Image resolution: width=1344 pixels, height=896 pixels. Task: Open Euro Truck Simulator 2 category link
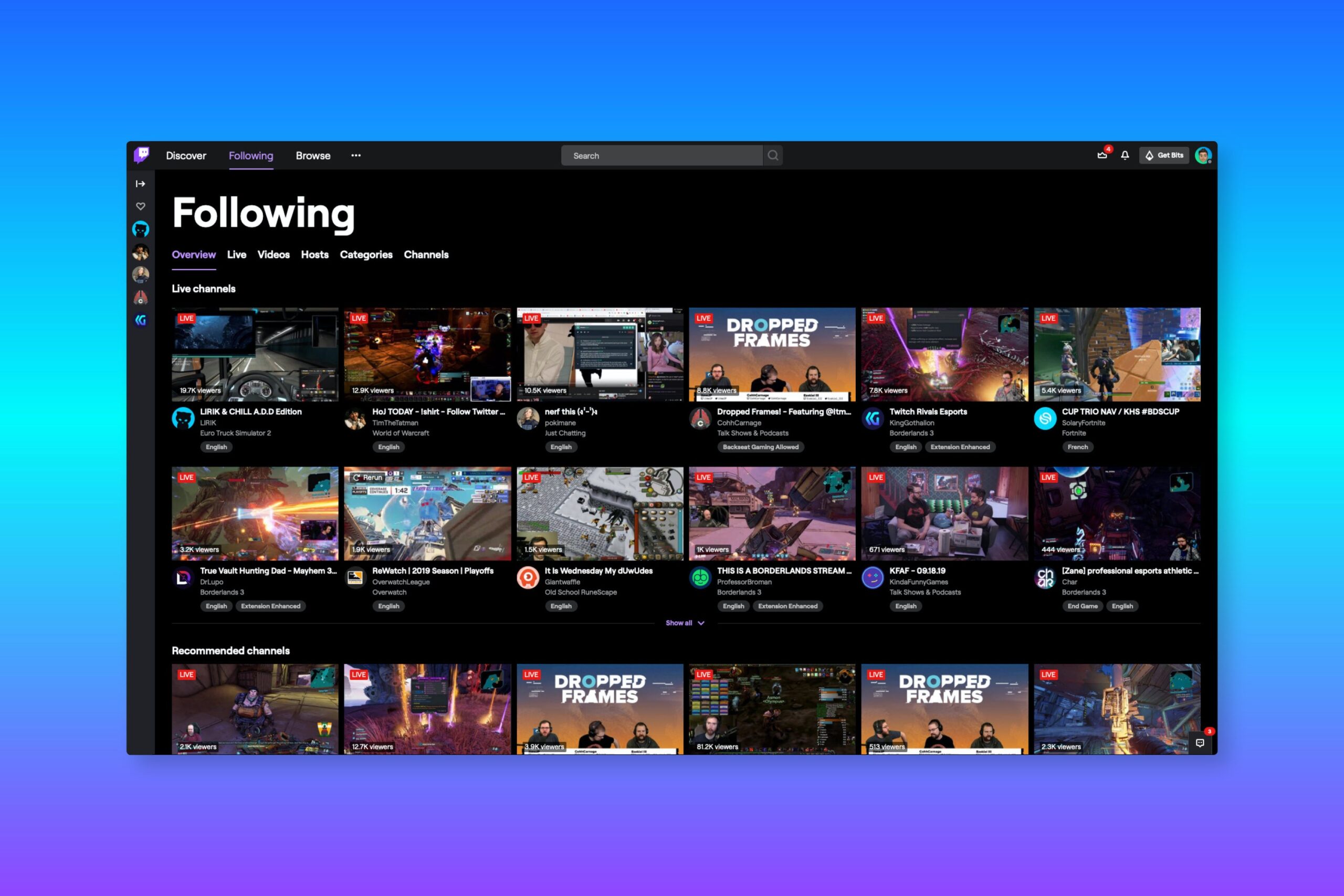pos(235,433)
